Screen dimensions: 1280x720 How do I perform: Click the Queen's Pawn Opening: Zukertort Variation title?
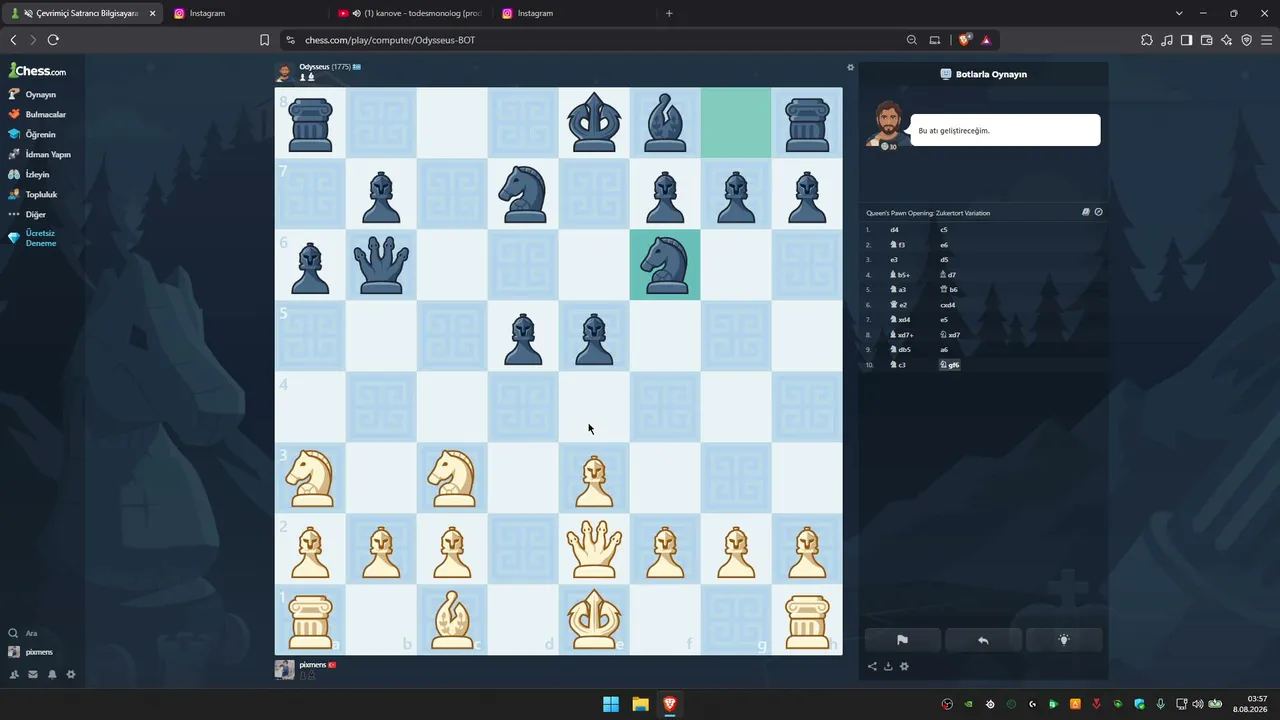928,213
